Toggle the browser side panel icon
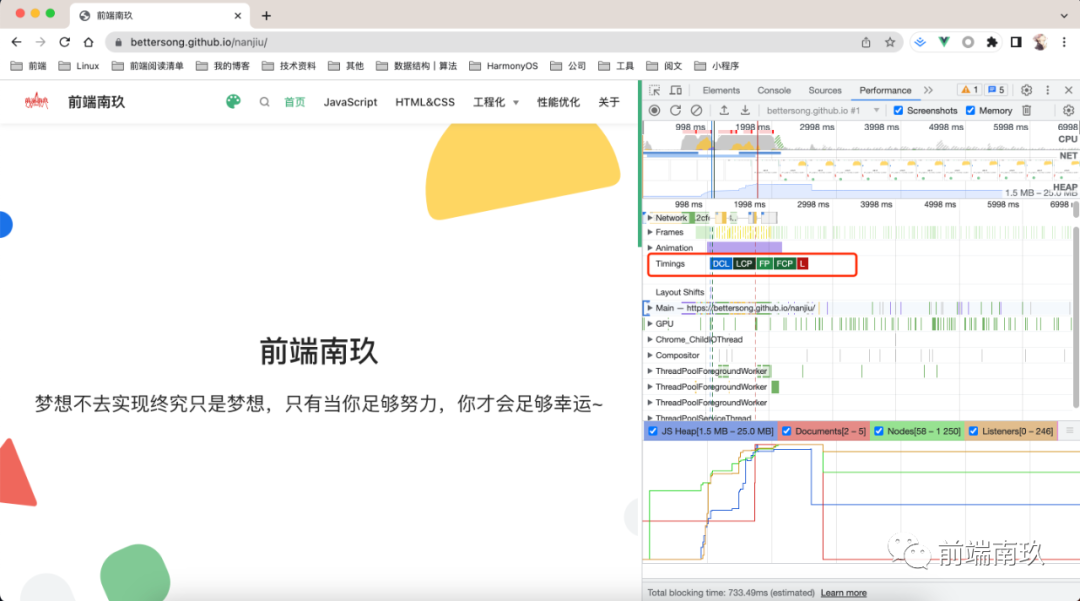Viewport: 1080px width, 601px height. (1016, 42)
